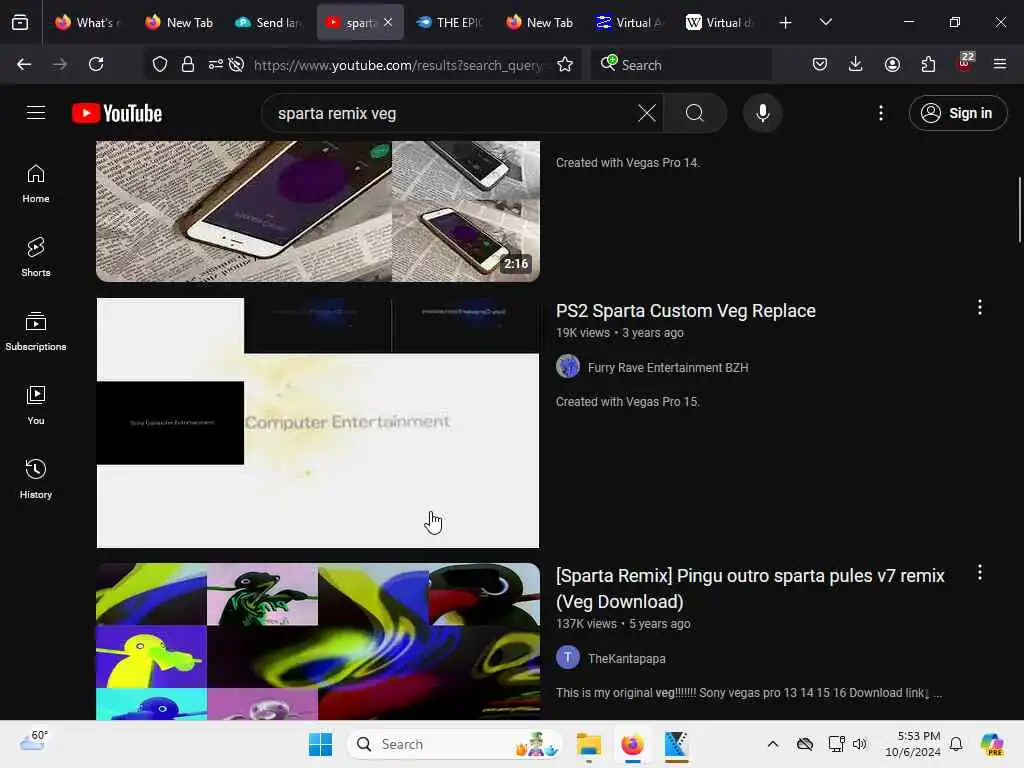Screen dimensions: 1024x768
Task: Click the Firefox Search field
Action: click(681, 65)
